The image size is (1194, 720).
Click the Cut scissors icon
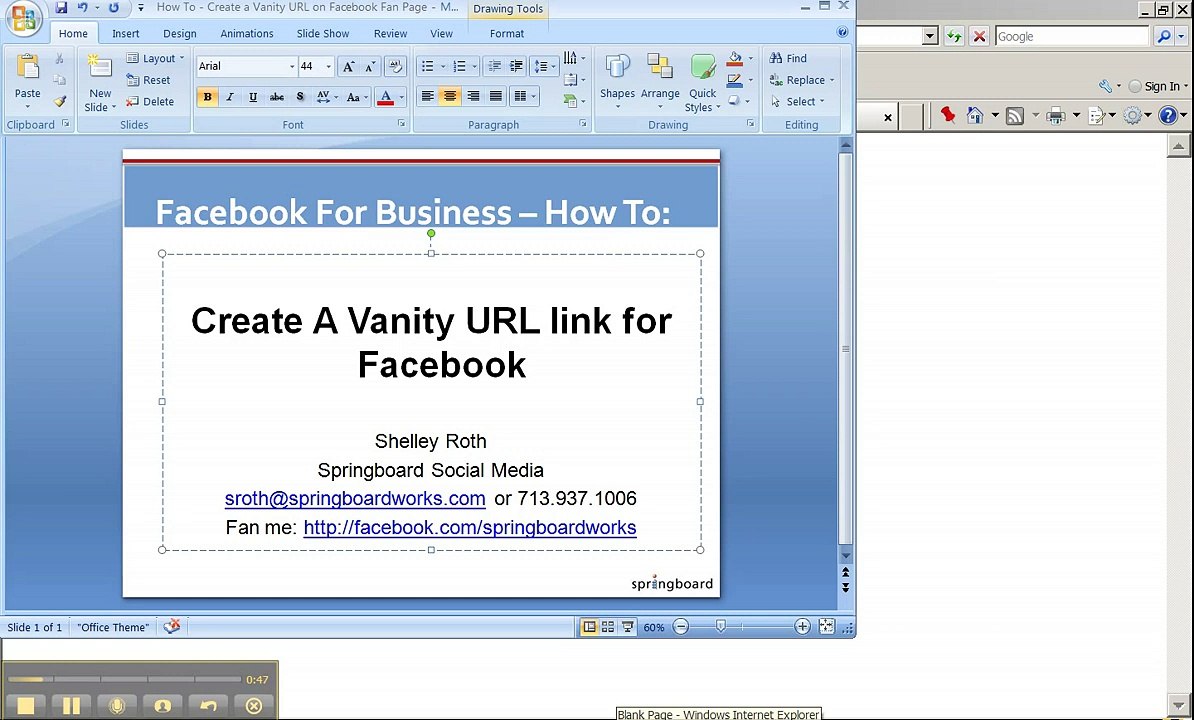tap(59, 59)
